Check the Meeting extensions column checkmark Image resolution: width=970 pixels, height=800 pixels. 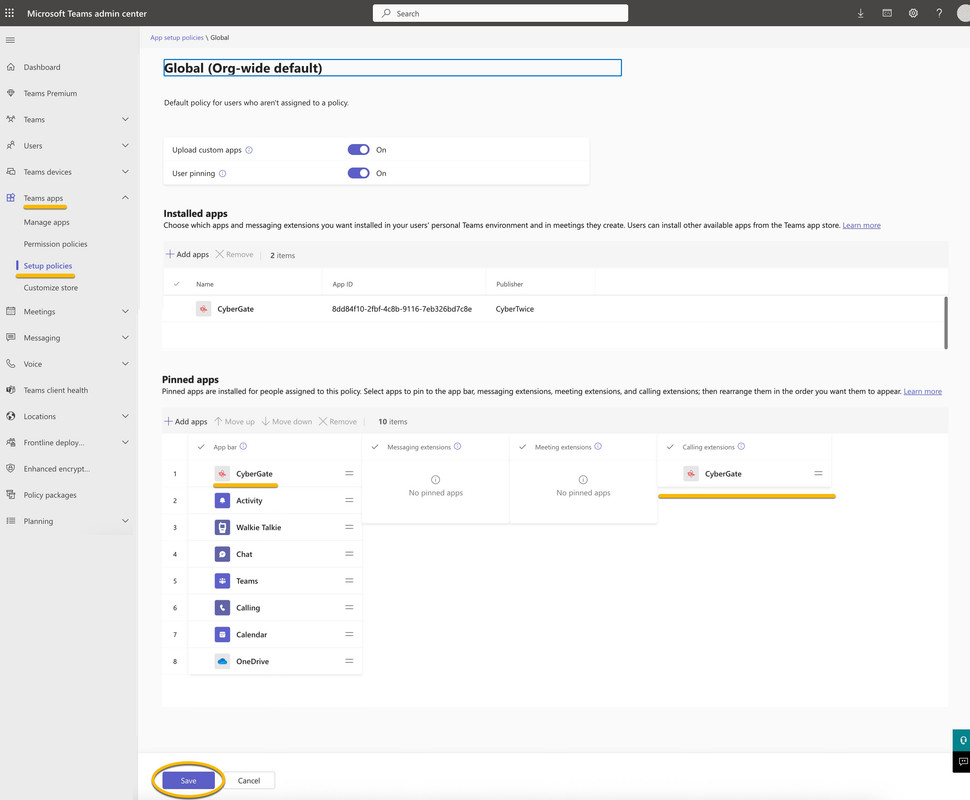523,447
